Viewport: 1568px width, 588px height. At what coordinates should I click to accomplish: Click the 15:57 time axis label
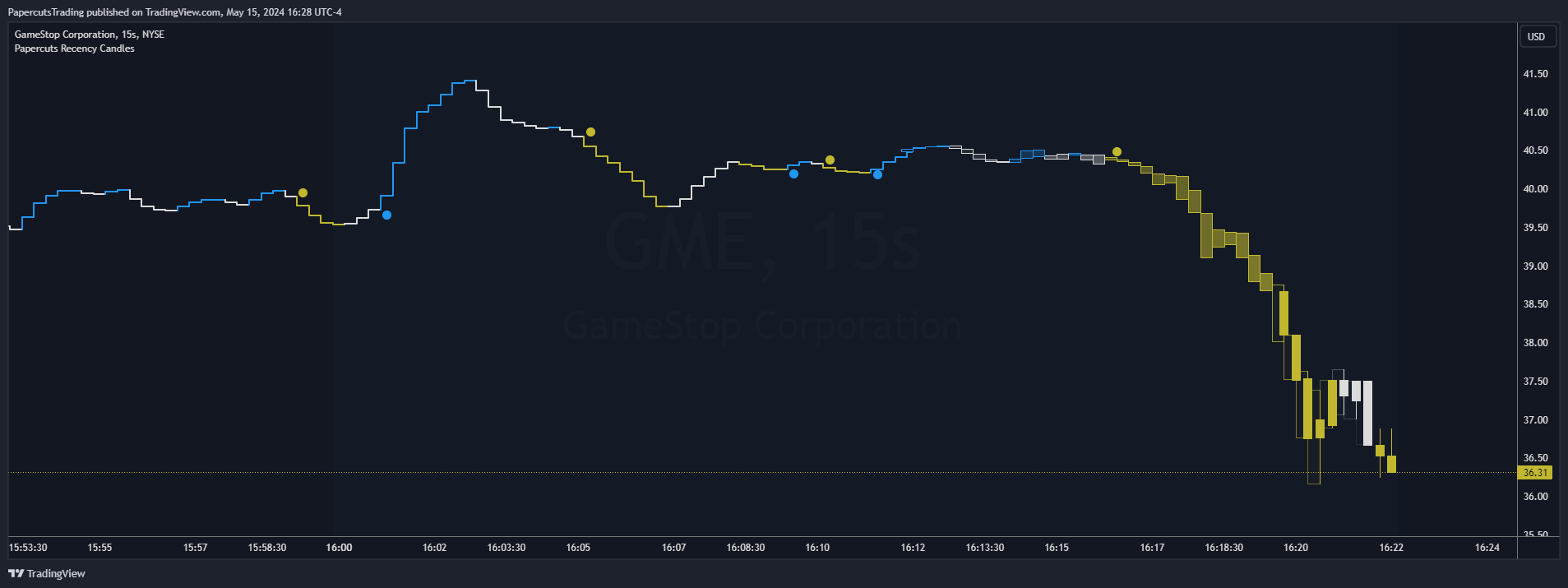pyautogui.click(x=195, y=548)
